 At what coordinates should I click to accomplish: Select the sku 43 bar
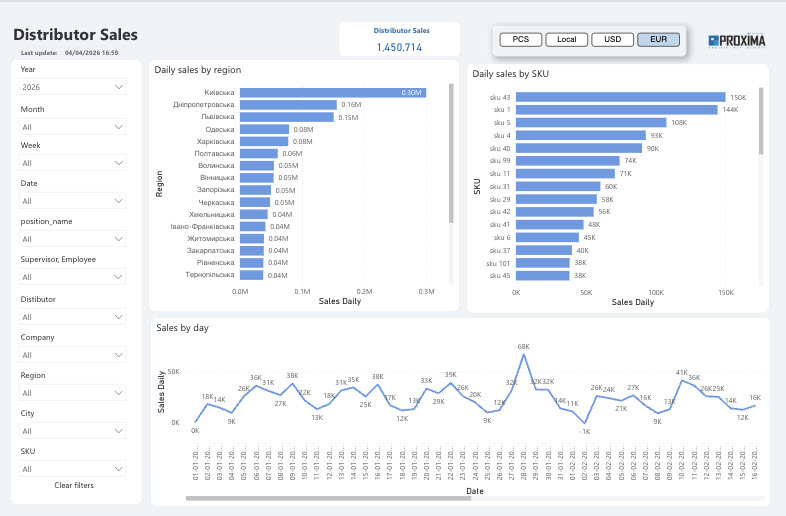(x=621, y=97)
